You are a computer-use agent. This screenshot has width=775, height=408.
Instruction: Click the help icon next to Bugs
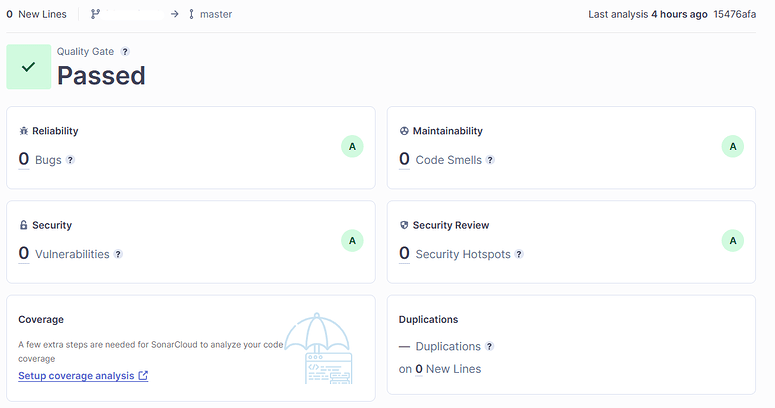70,160
